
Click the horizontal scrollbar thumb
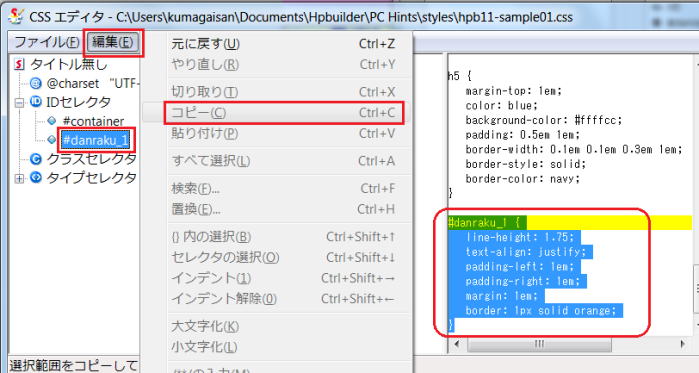pyautogui.click(x=539, y=344)
